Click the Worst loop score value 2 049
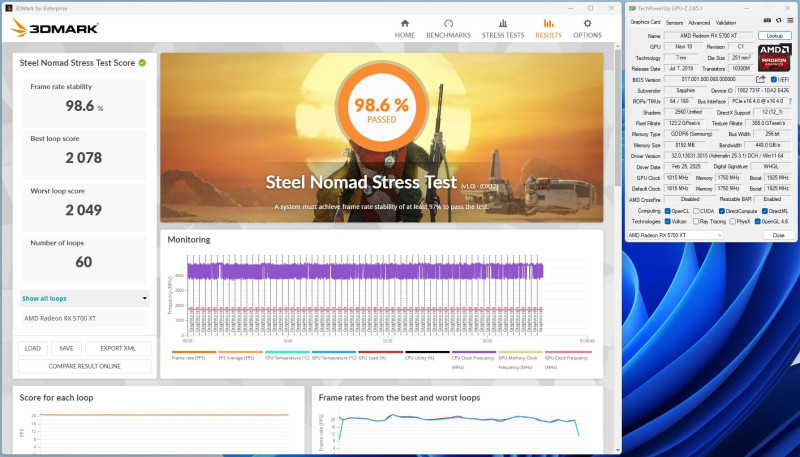The height and width of the screenshot is (457, 800). [84, 210]
